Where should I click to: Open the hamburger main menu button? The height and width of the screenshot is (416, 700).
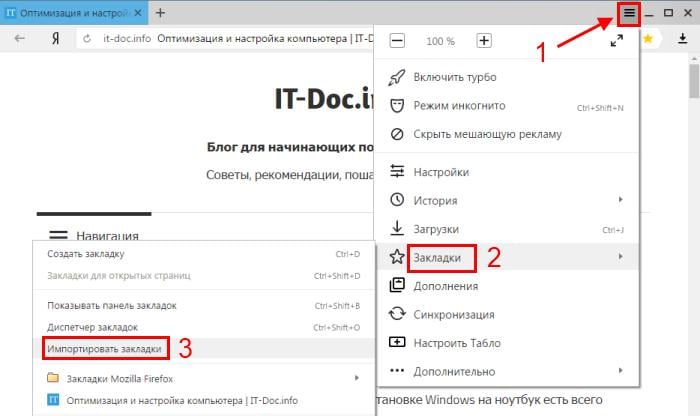[629, 13]
